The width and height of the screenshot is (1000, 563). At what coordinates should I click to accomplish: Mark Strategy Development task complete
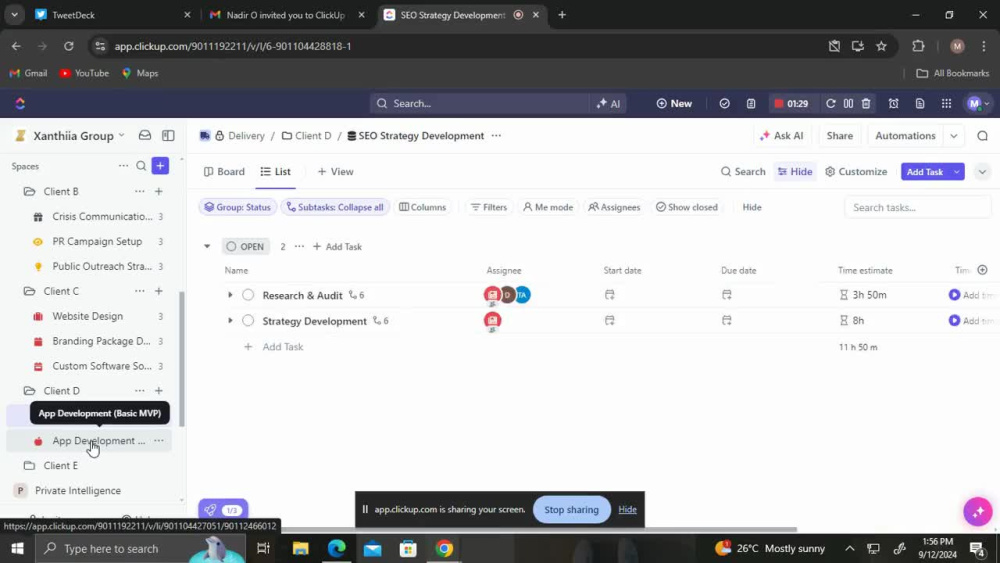[248, 321]
